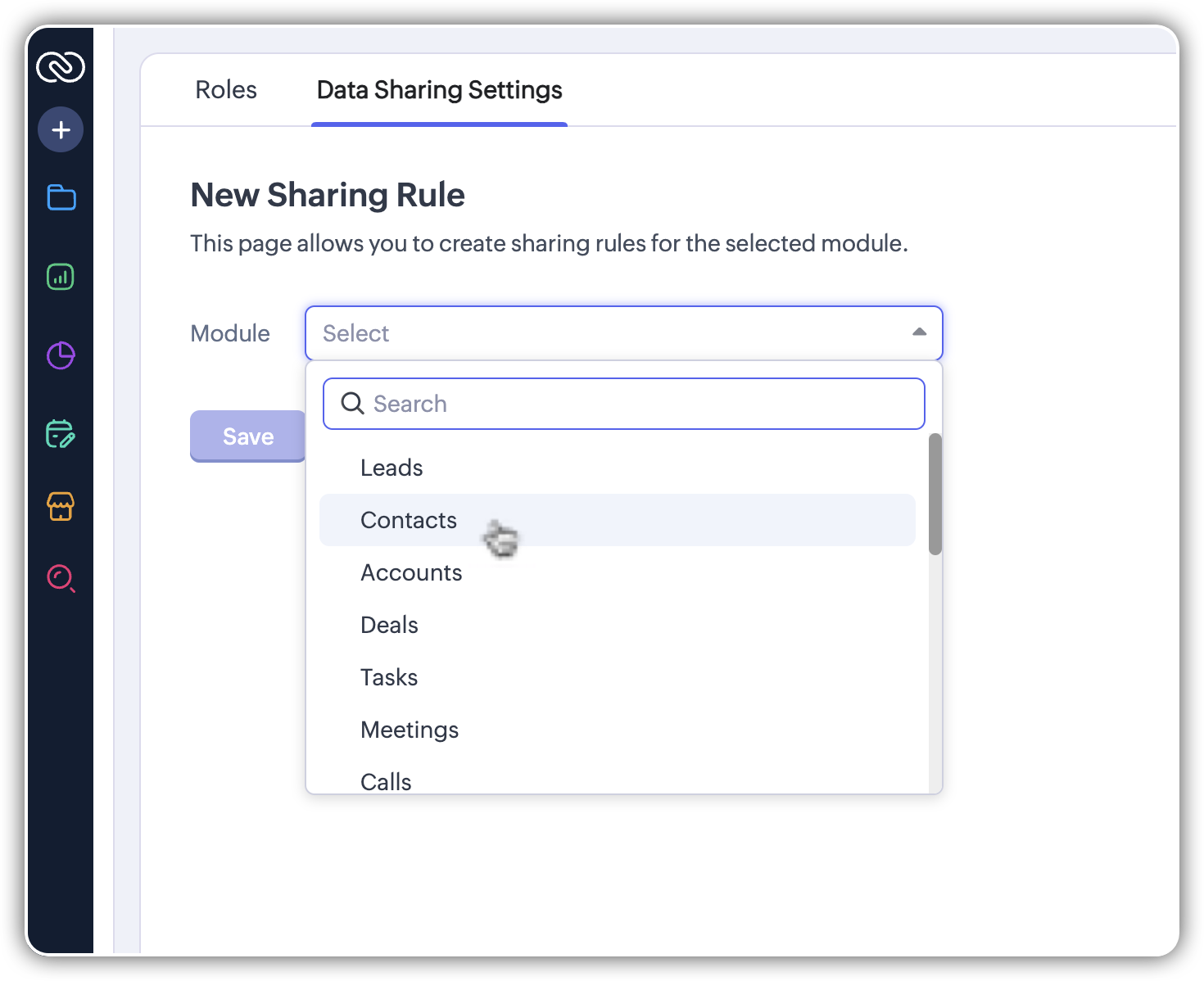Click the Save button
Image resolution: width=1204 pixels, height=981 pixels.
(x=248, y=436)
